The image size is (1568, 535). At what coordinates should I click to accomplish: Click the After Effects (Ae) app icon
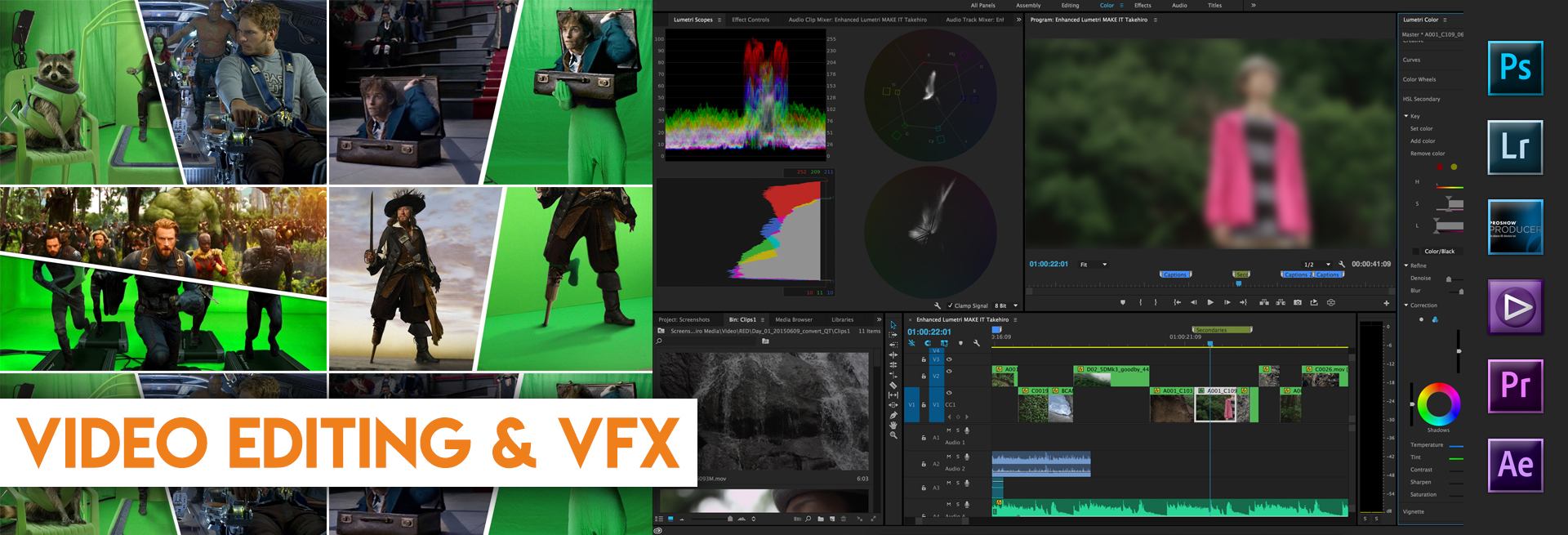point(1515,466)
